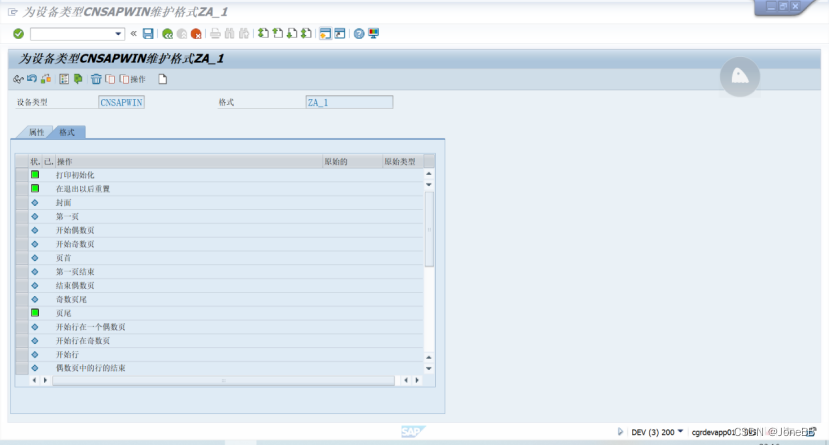Go to First Page icon
The width and height of the screenshot is (830, 446).
(263, 34)
